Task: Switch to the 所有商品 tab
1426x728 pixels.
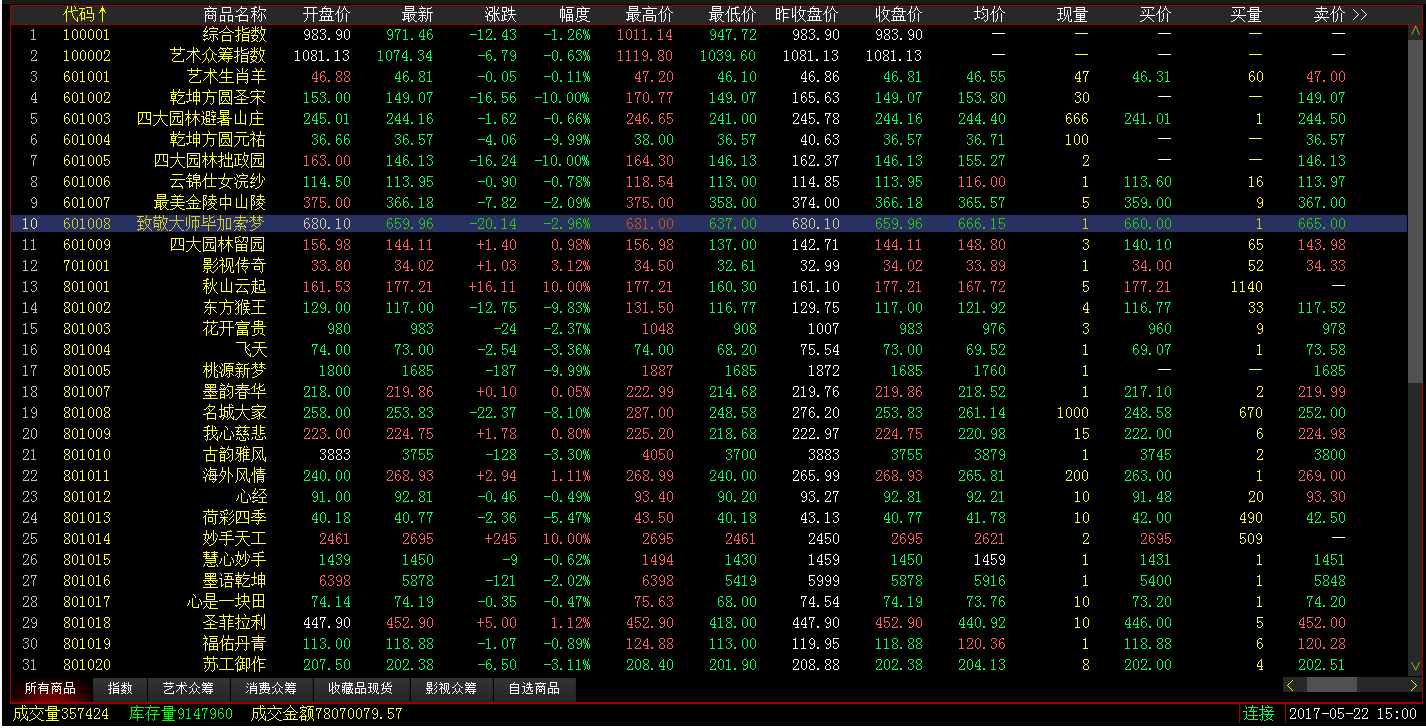Action: click(x=51, y=688)
